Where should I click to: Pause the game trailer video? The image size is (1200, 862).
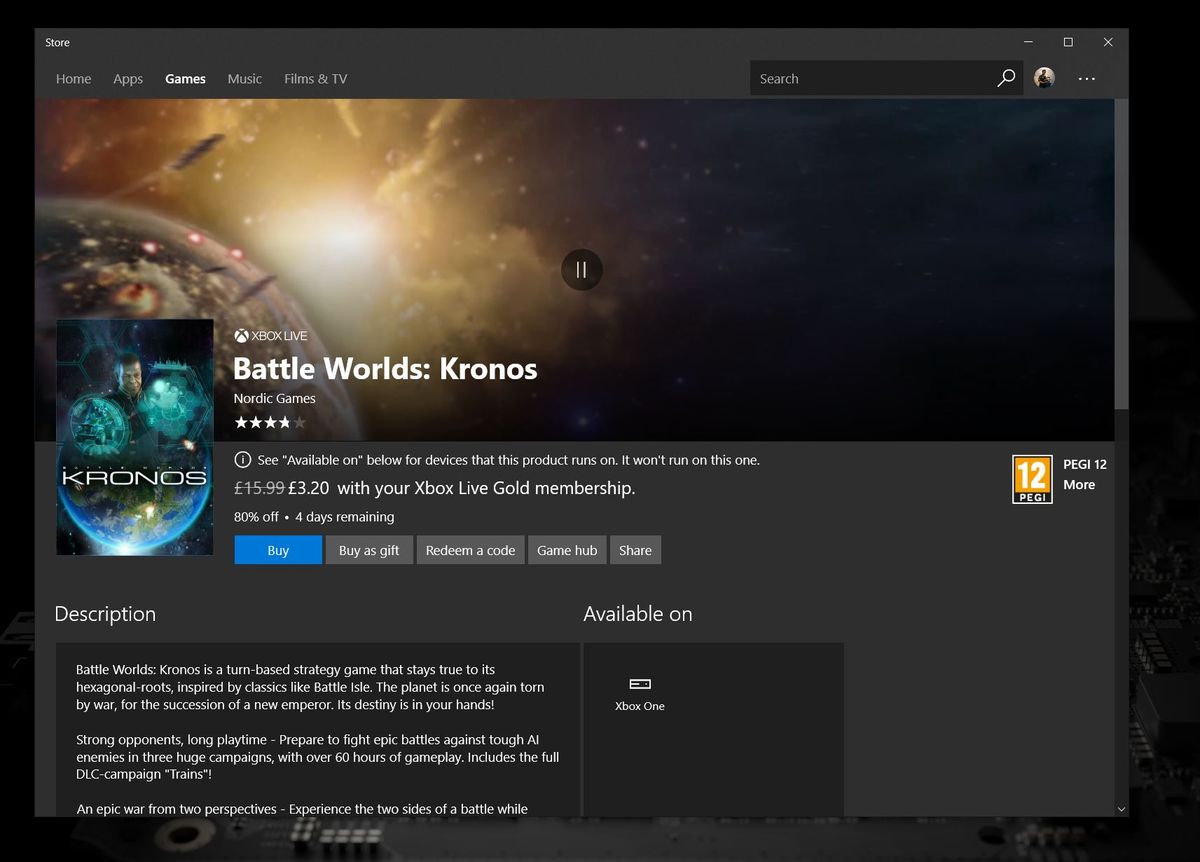tap(581, 269)
